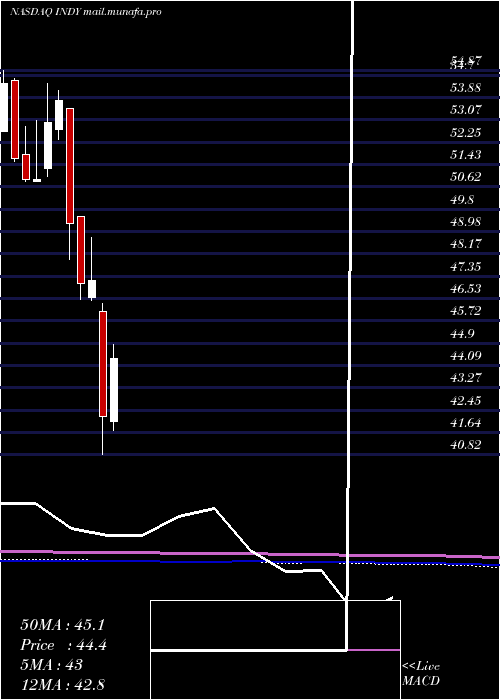The height and width of the screenshot is (700, 500).
Task: Select the tall red candle spanning 53 to 49
Action: click(x=70, y=166)
